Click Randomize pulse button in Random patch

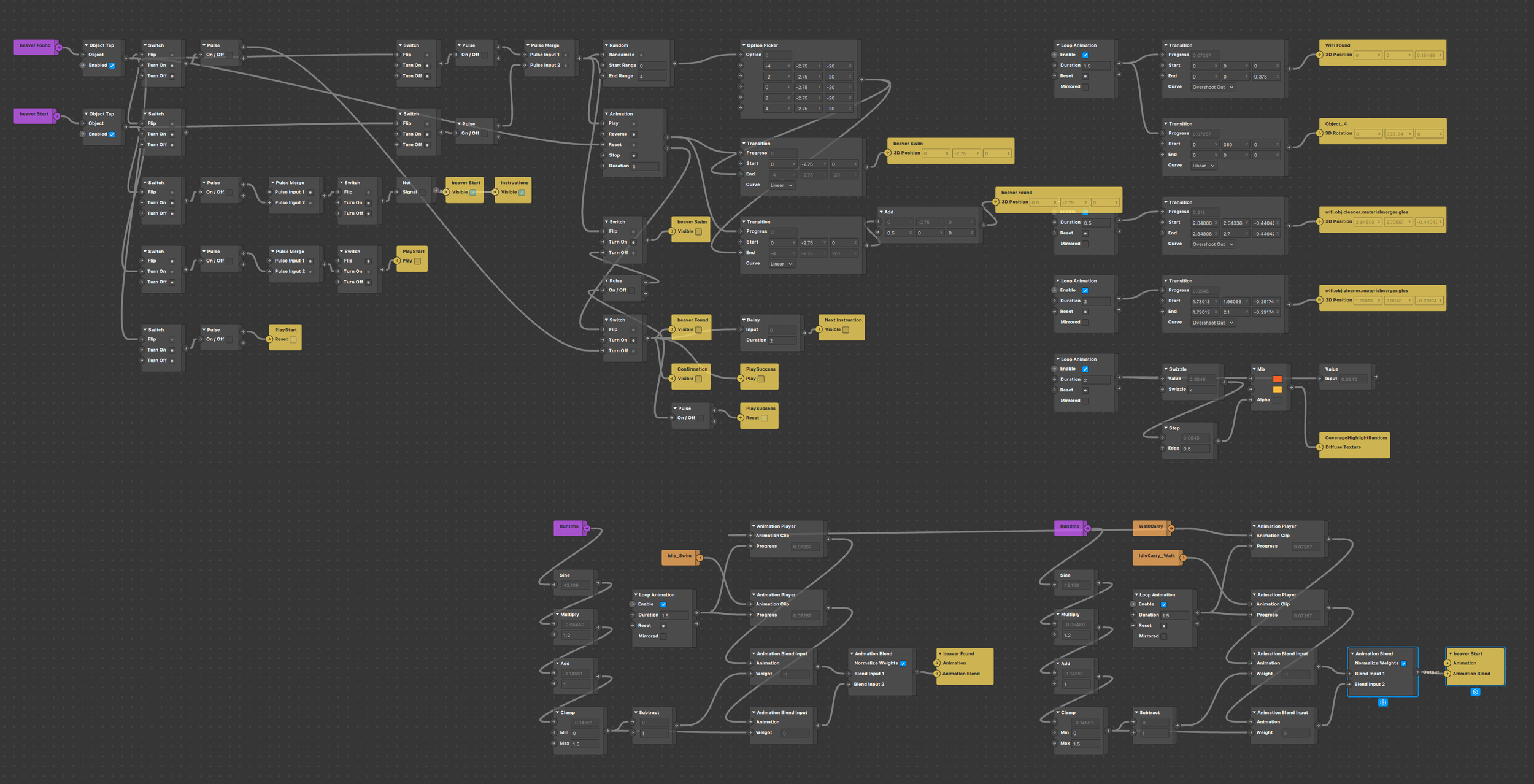tap(641, 55)
